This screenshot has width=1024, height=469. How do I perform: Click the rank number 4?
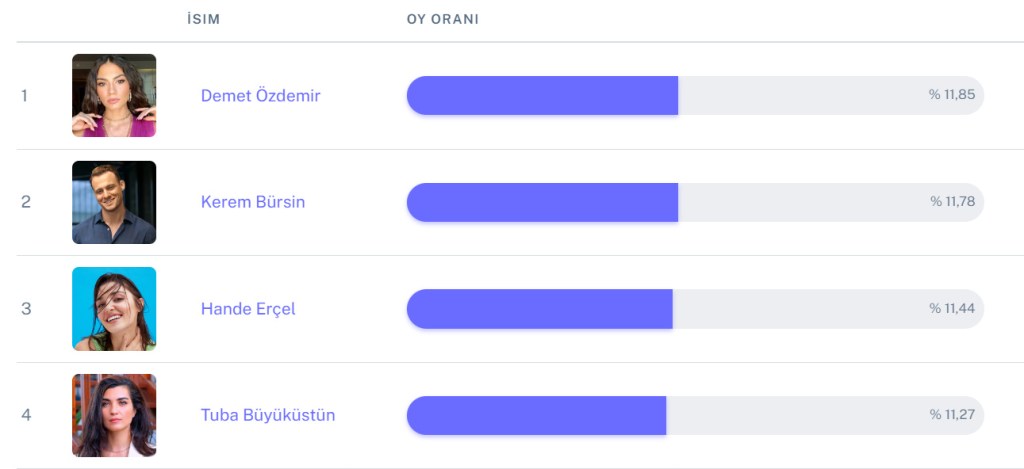click(26, 415)
